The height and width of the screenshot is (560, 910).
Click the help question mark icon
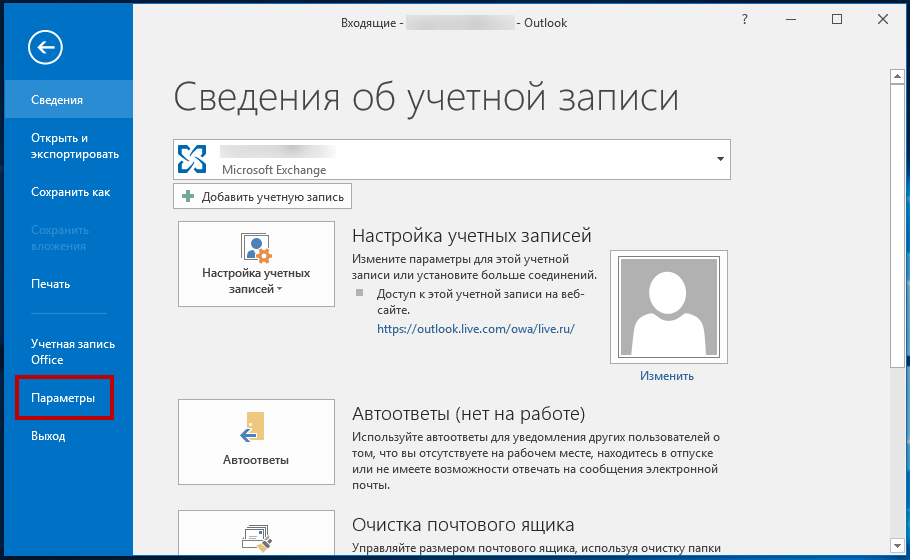tap(745, 20)
